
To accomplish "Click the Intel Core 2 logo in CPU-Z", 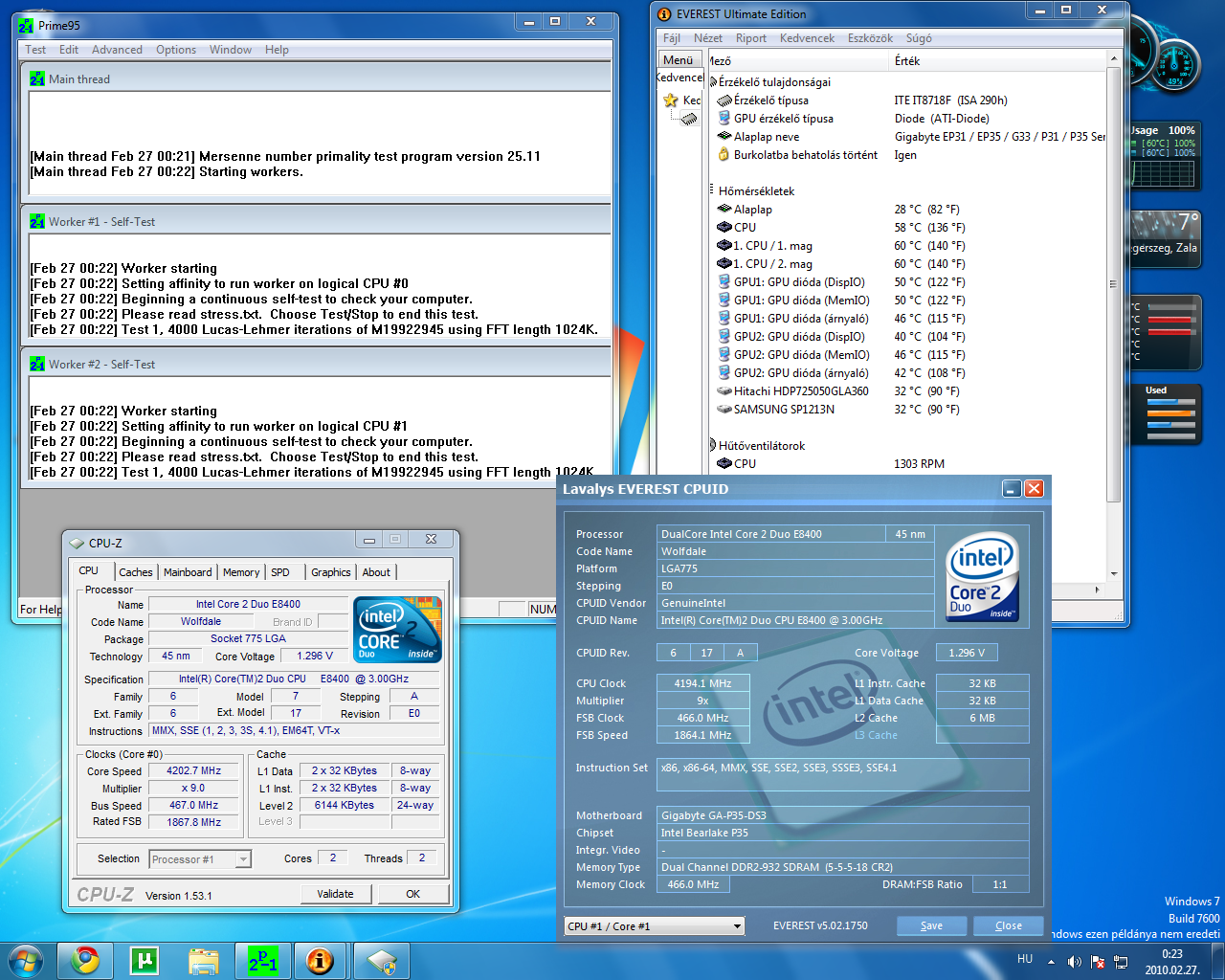I will 397,629.
